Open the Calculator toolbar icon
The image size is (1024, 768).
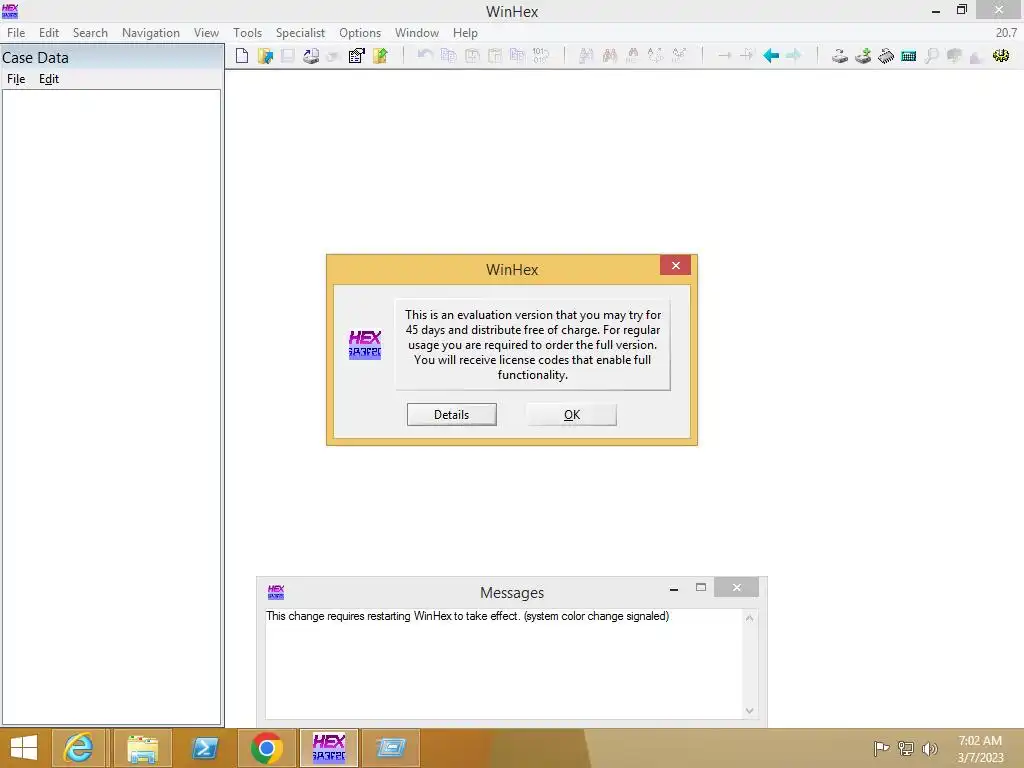coord(908,56)
